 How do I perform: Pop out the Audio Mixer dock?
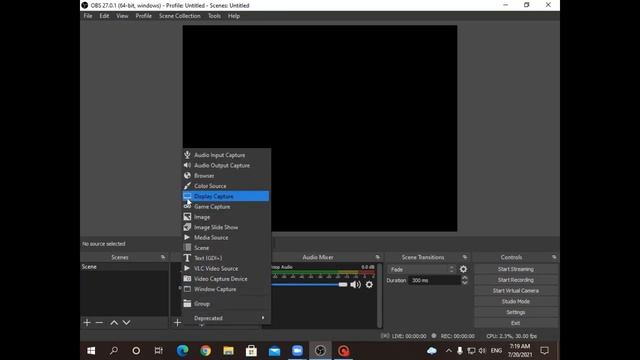click(378, 257)
